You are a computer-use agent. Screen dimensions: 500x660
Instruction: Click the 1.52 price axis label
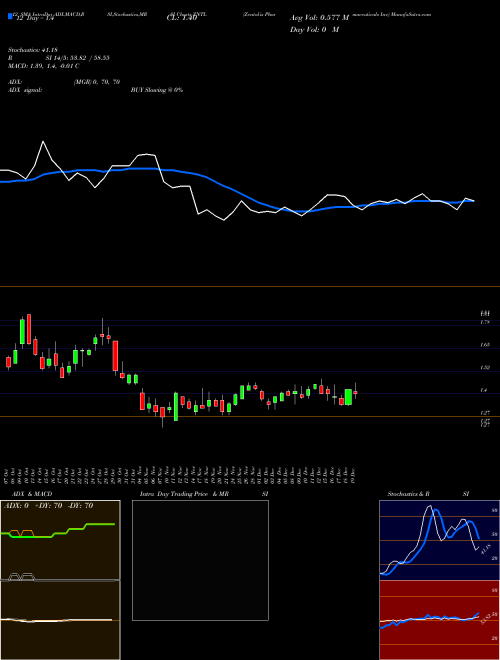tap(485, 367)
